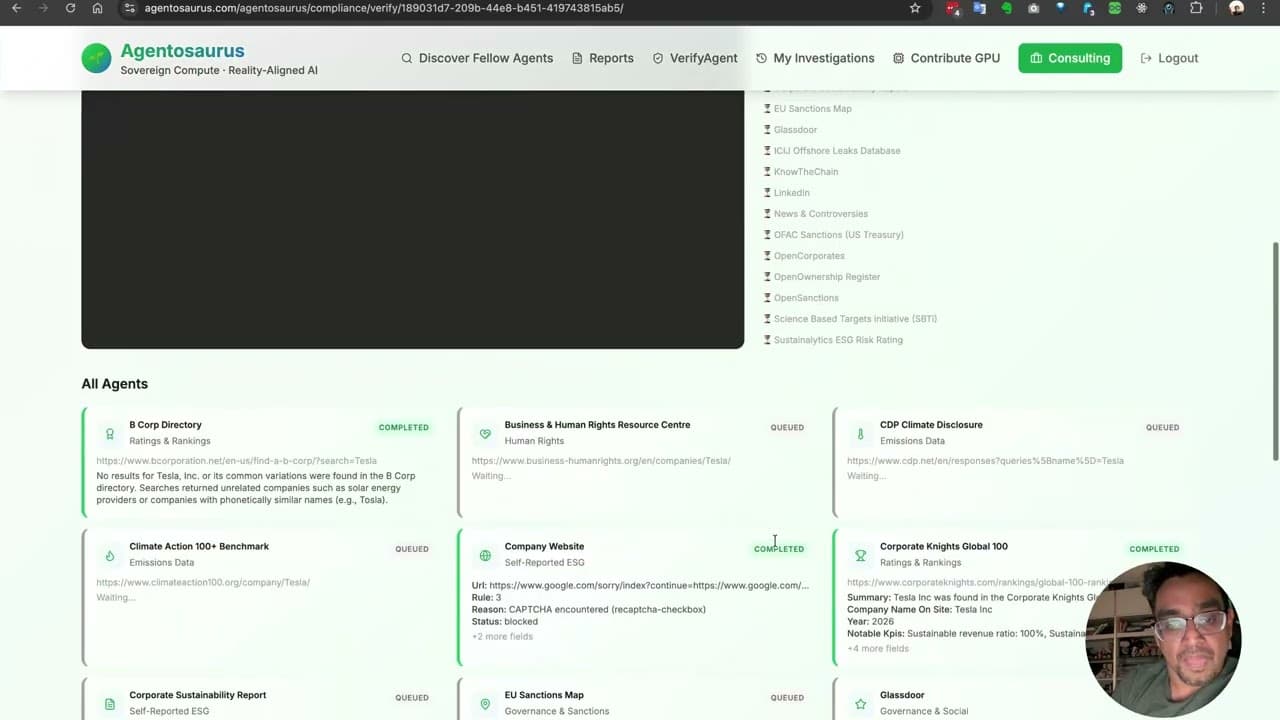Click the heart icon on Business & Human Rights card
Screen dimensions: 1280x720
point(485,434)
